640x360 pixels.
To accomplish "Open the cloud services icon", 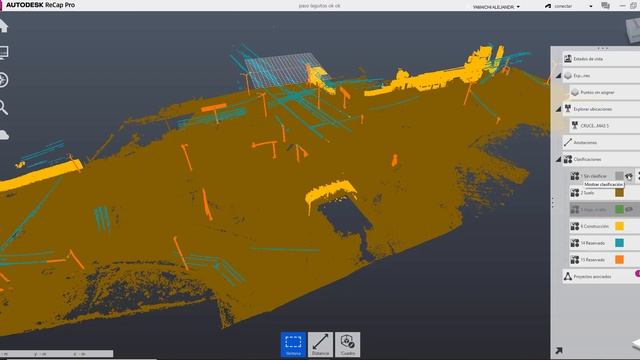I will pos(4,135).
